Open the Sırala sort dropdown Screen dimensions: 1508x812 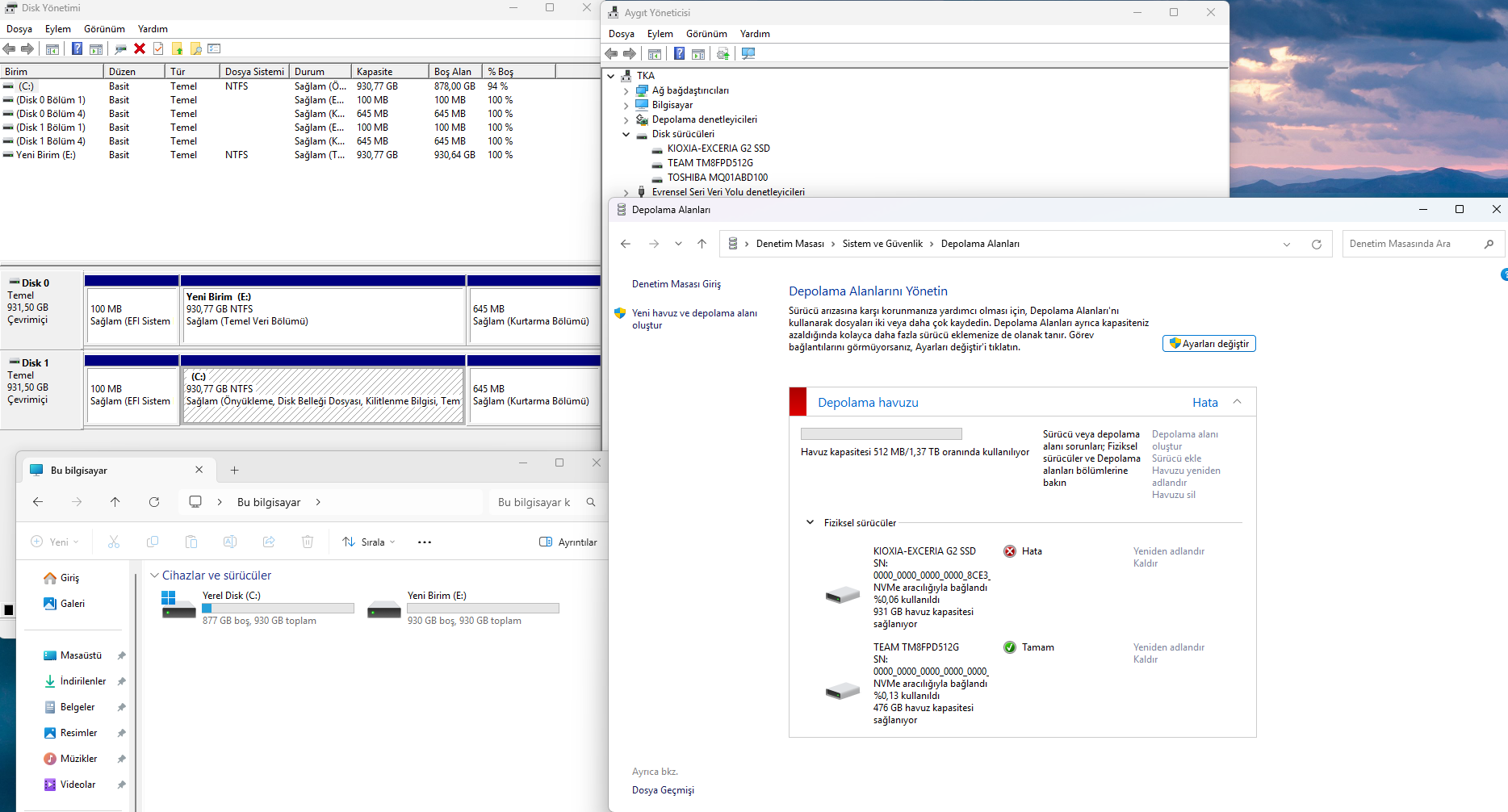coord(369,542)
